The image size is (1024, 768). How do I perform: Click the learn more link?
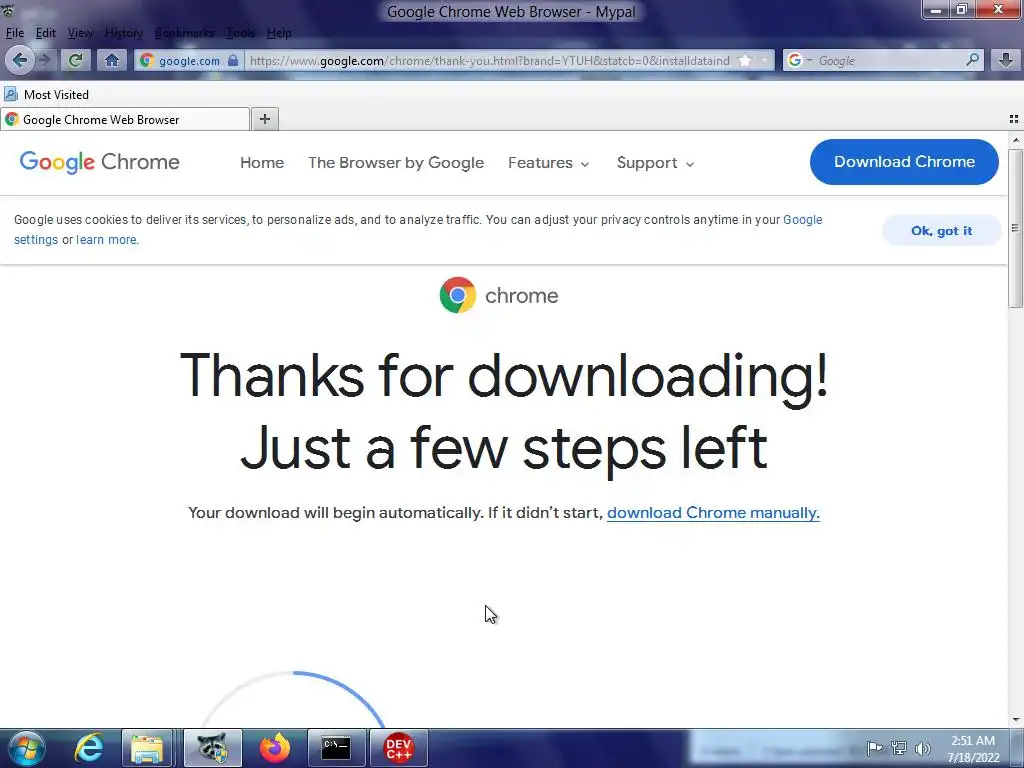tap(106, 240)
